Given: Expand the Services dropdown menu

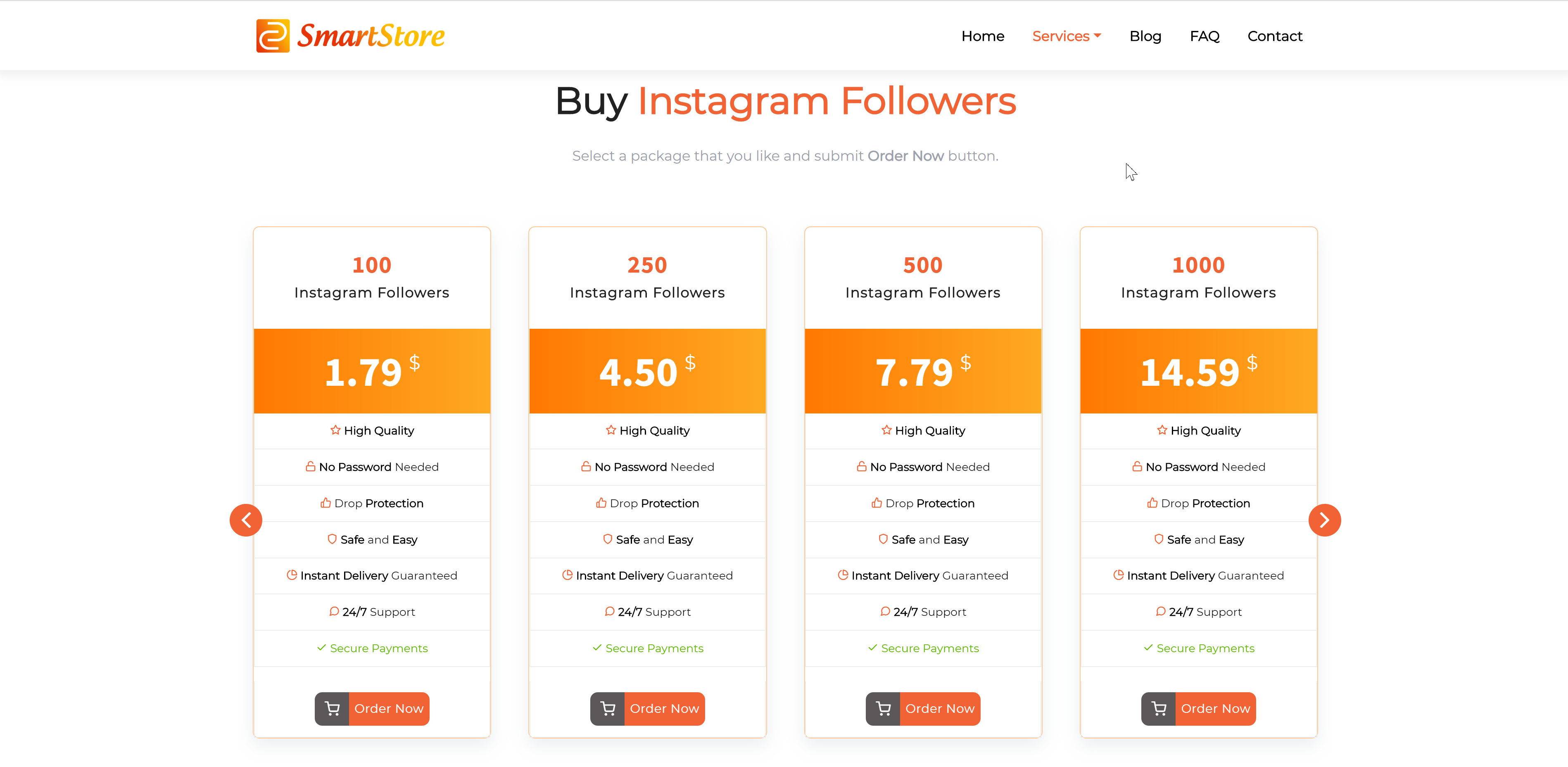Looking at the screenshot, I should click(x=1067, y=36).
